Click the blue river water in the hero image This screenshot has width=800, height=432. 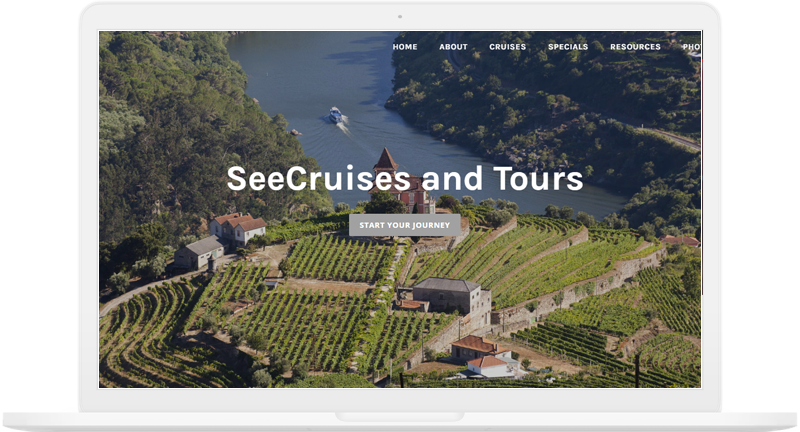306,77
